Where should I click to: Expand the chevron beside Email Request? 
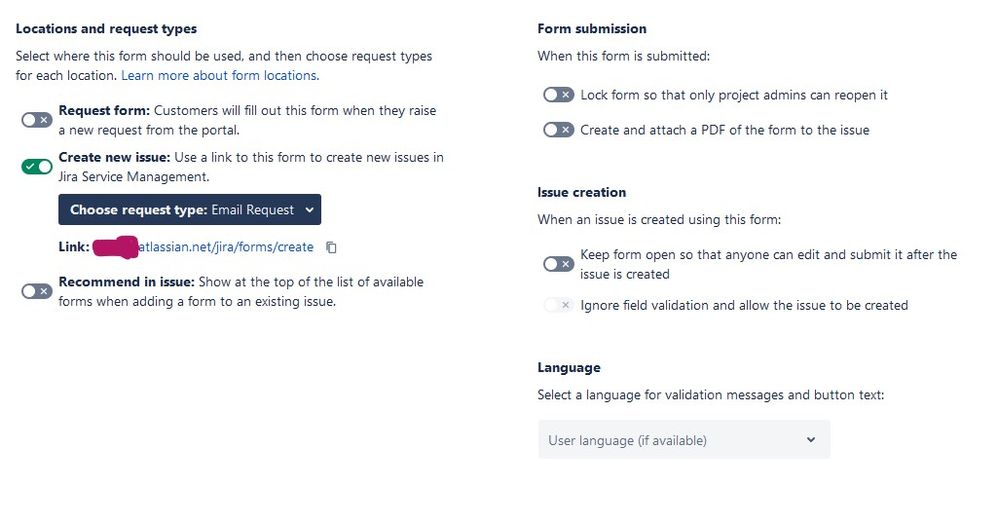point(309,209)
